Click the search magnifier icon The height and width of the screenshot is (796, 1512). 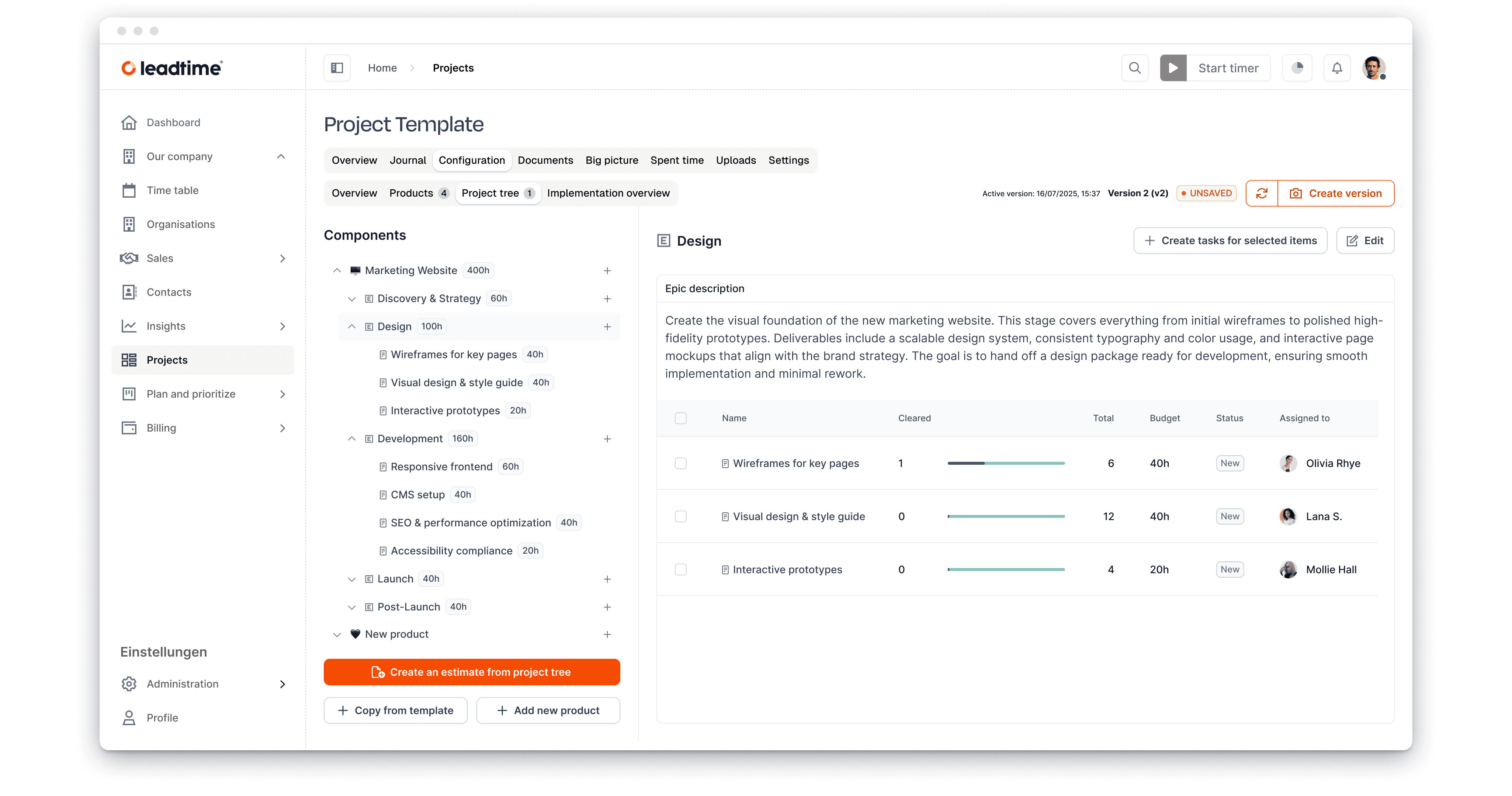click(1135, 68)
